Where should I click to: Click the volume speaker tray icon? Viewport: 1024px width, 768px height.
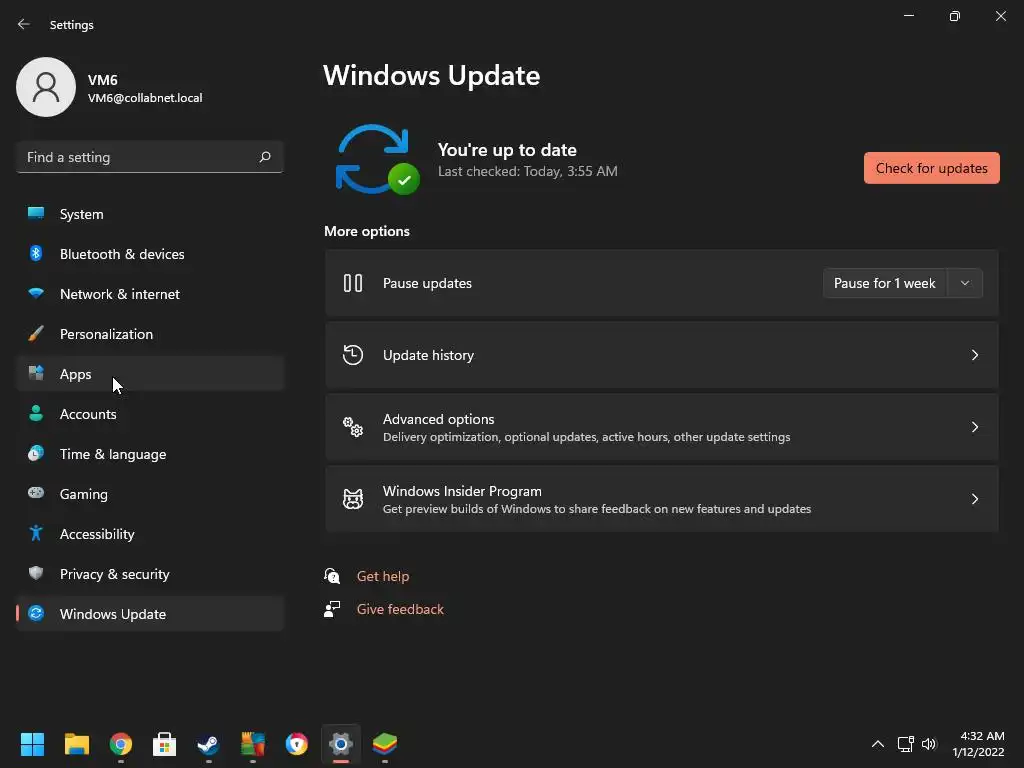click(929, 744)
